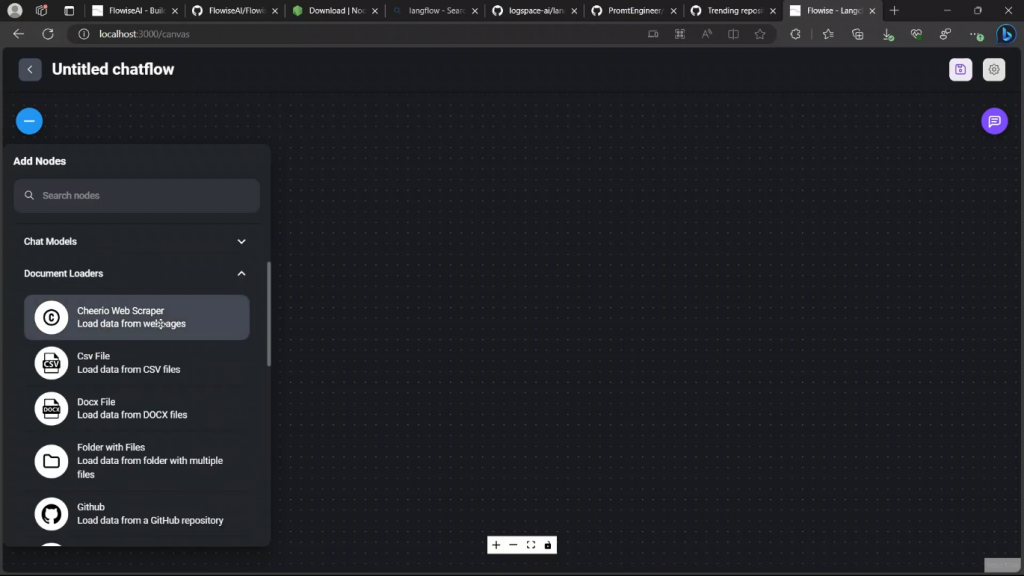Image resolution: width=1024 pixels, height=576 pixels.
Task: Add page to favorites star icon
Action: 760,34
